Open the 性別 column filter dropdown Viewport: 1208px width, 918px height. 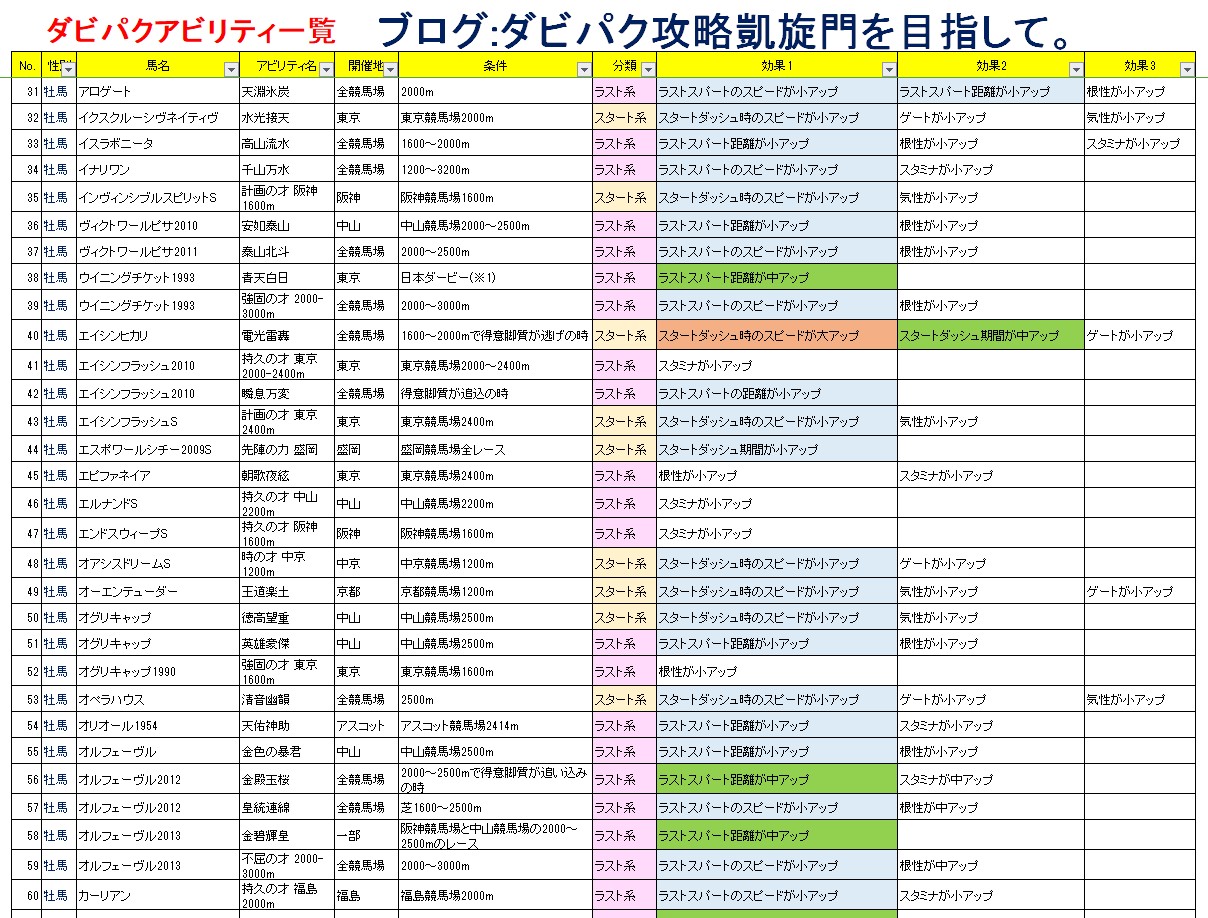[68, 69]
